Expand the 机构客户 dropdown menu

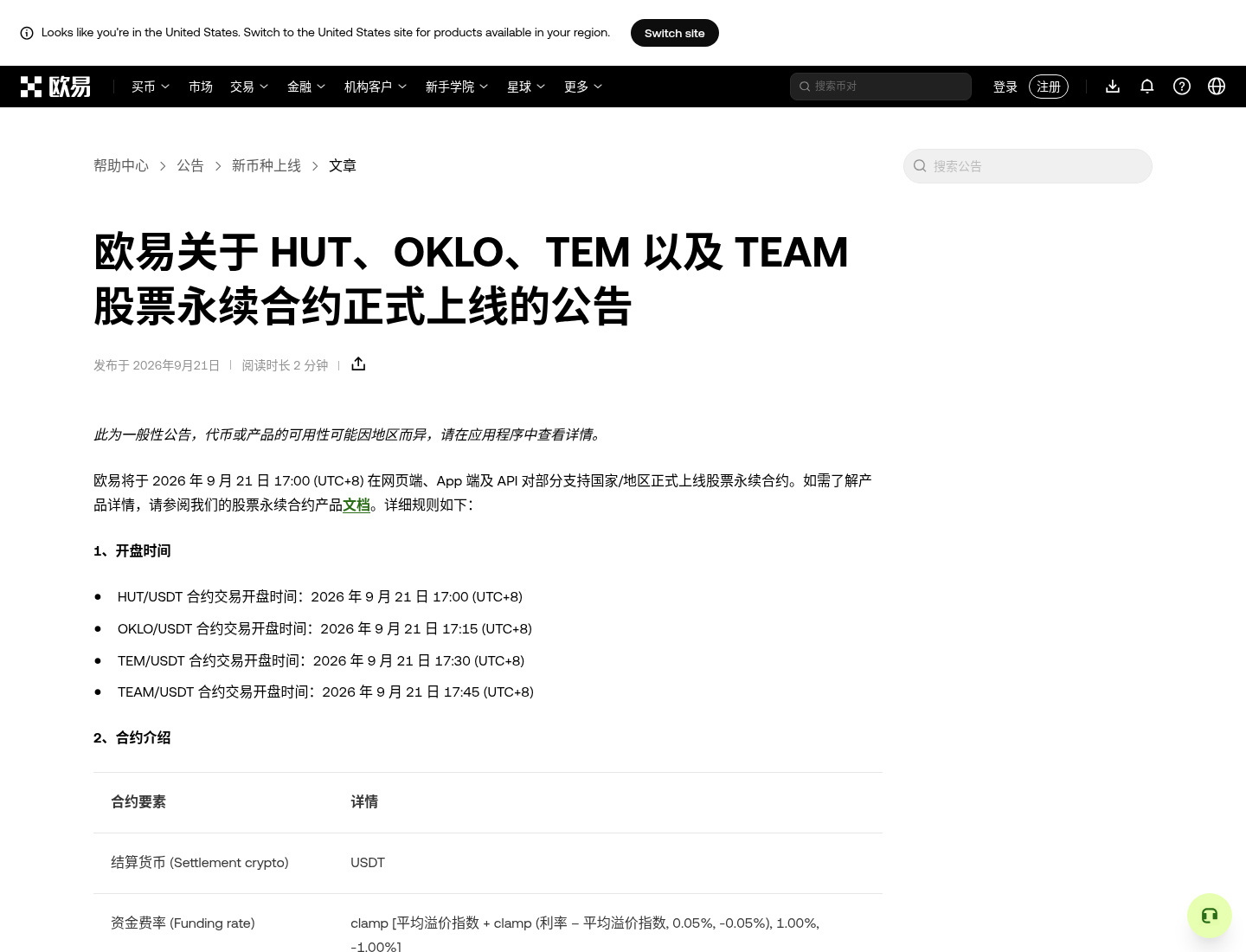[376, 87]
